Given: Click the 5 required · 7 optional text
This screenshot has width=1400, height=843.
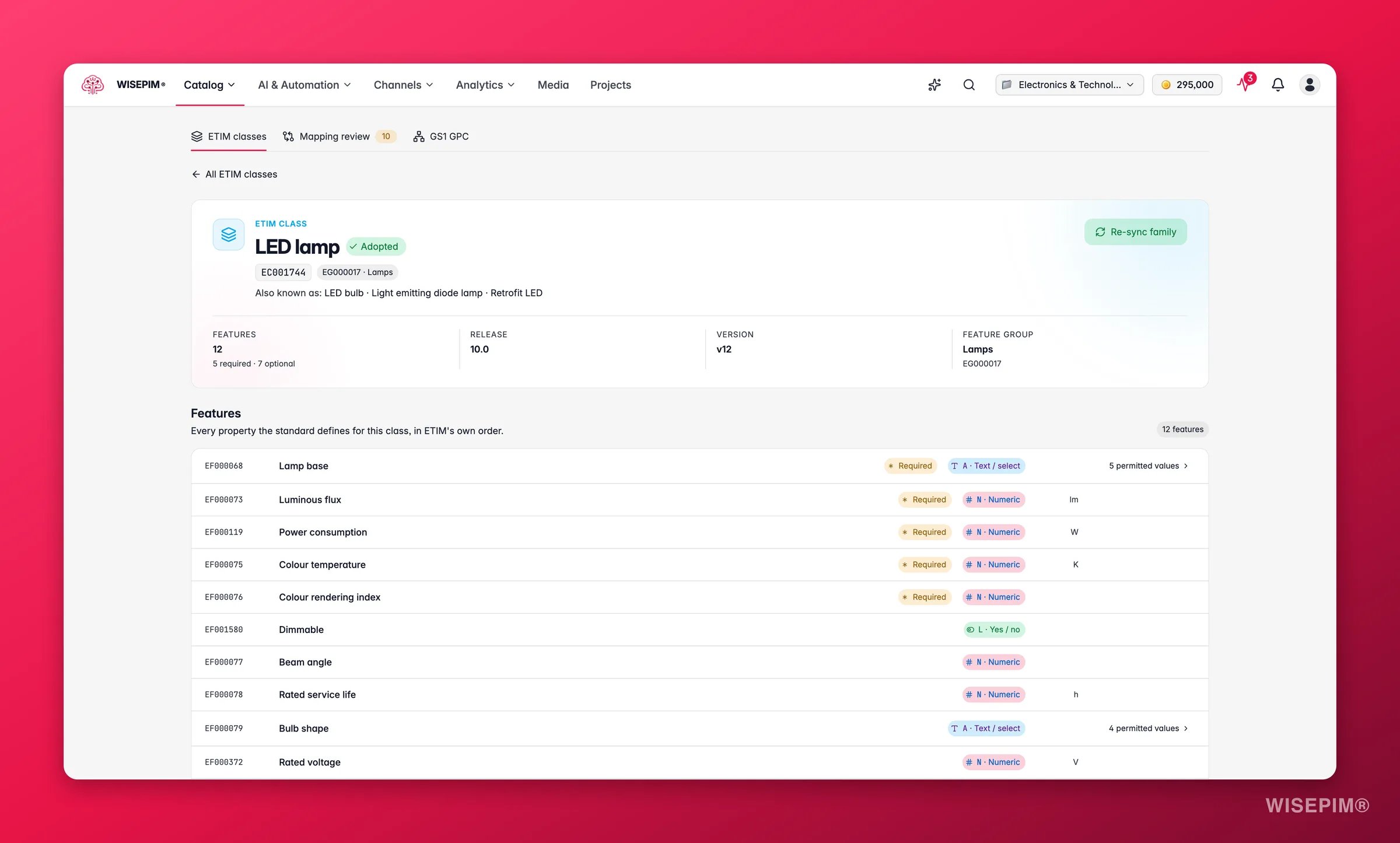Looking at the screenshot, I should pyautogui.click(x=254, y=363).
